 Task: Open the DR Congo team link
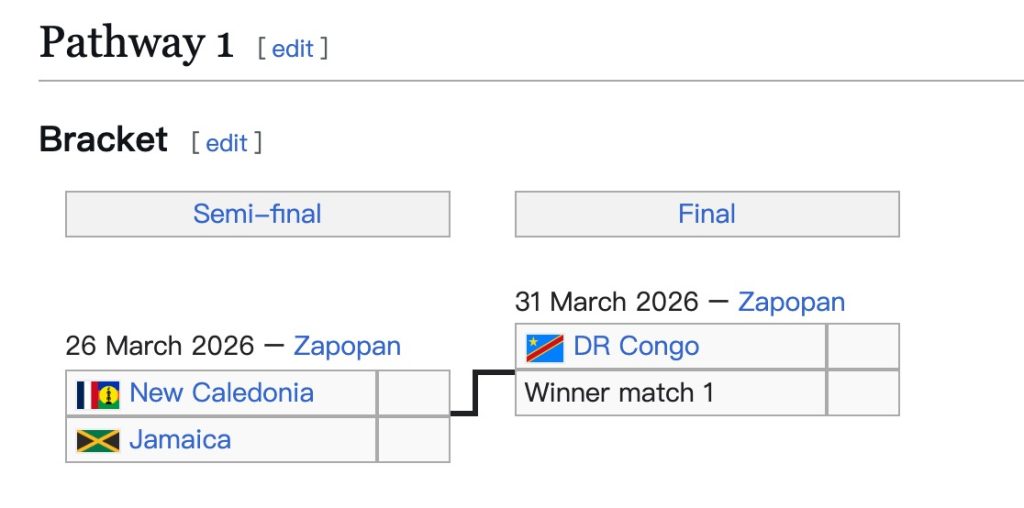(636, 347)
